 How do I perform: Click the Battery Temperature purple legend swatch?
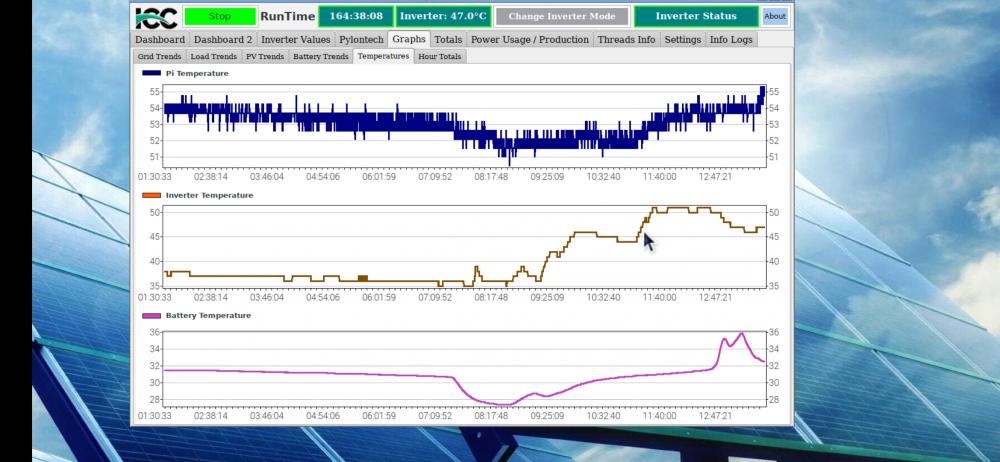pyautogui.click(x=151, y=315)
